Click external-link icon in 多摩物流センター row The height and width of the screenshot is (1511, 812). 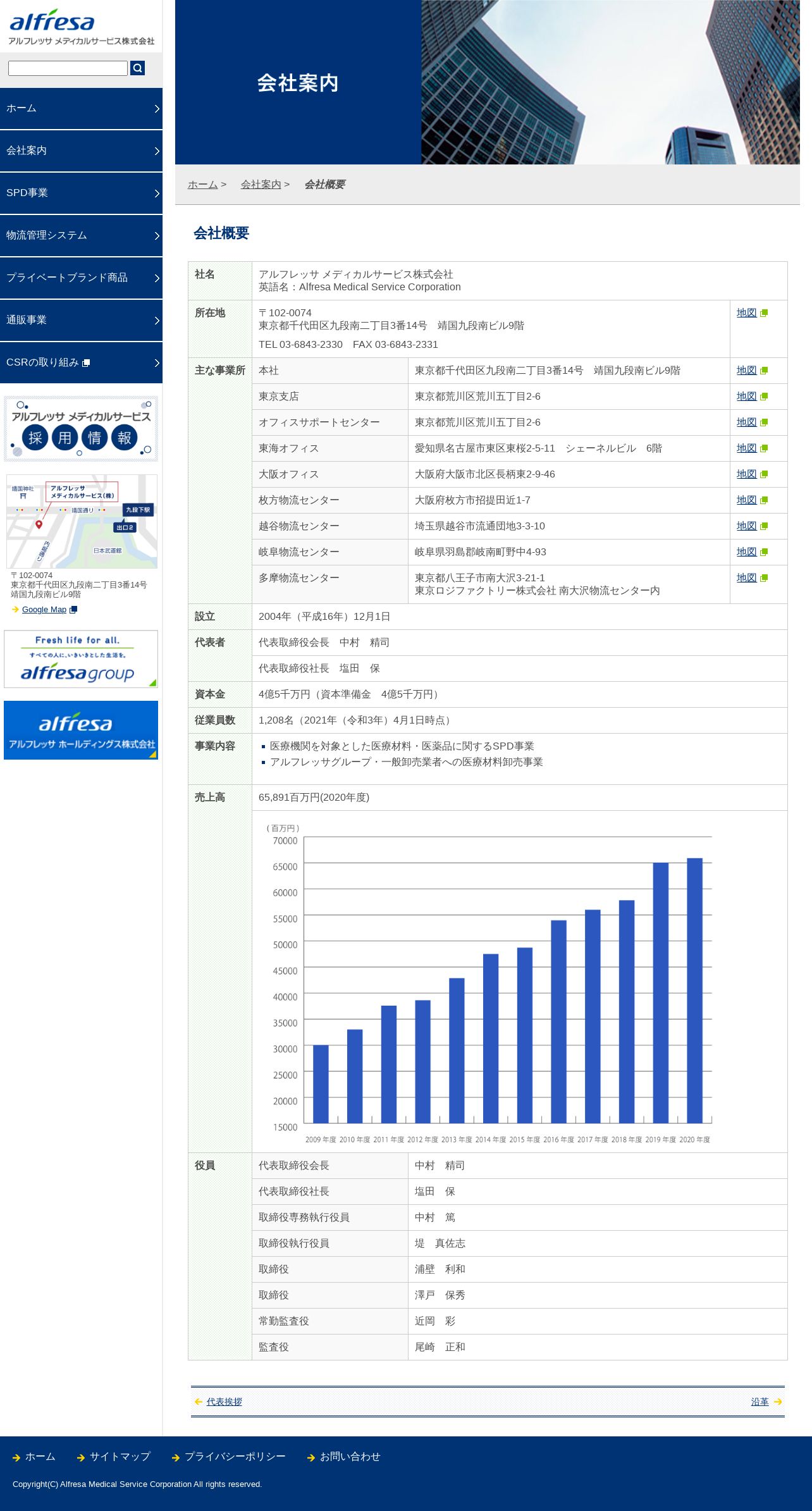pyautogui.click(x=764, y=578)
